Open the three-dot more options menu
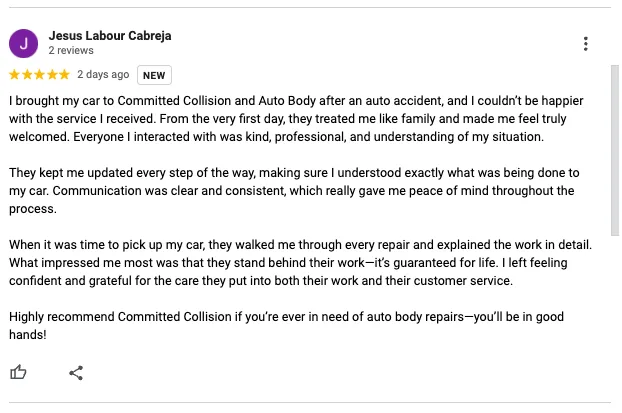 pos(586,44)
